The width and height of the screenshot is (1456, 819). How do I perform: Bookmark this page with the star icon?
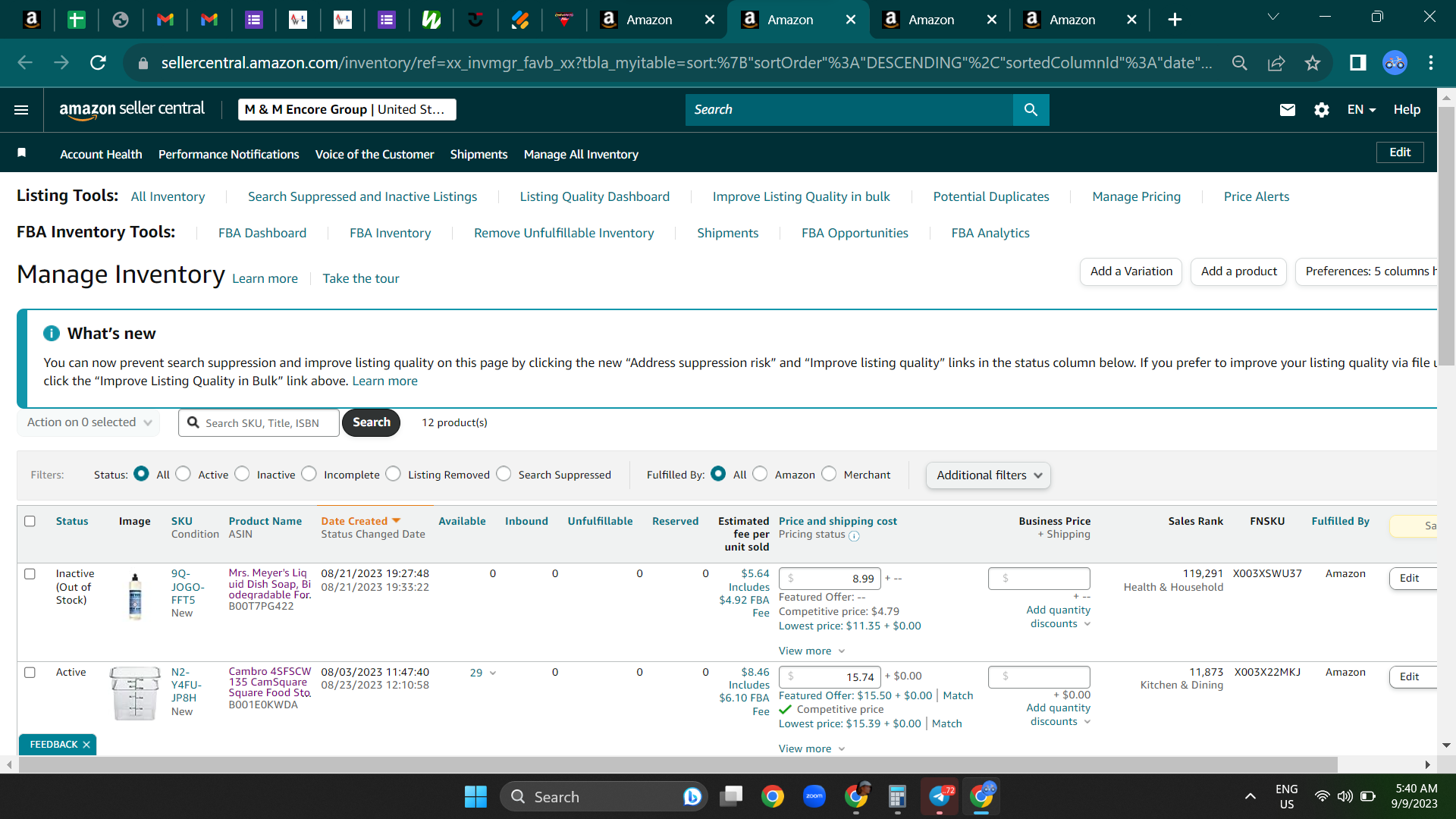point(1313,63)
